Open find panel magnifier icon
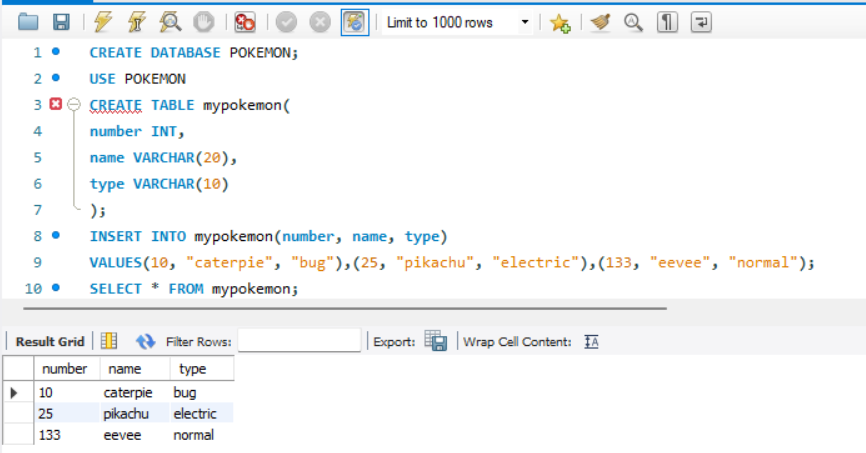 click(633, 23)
